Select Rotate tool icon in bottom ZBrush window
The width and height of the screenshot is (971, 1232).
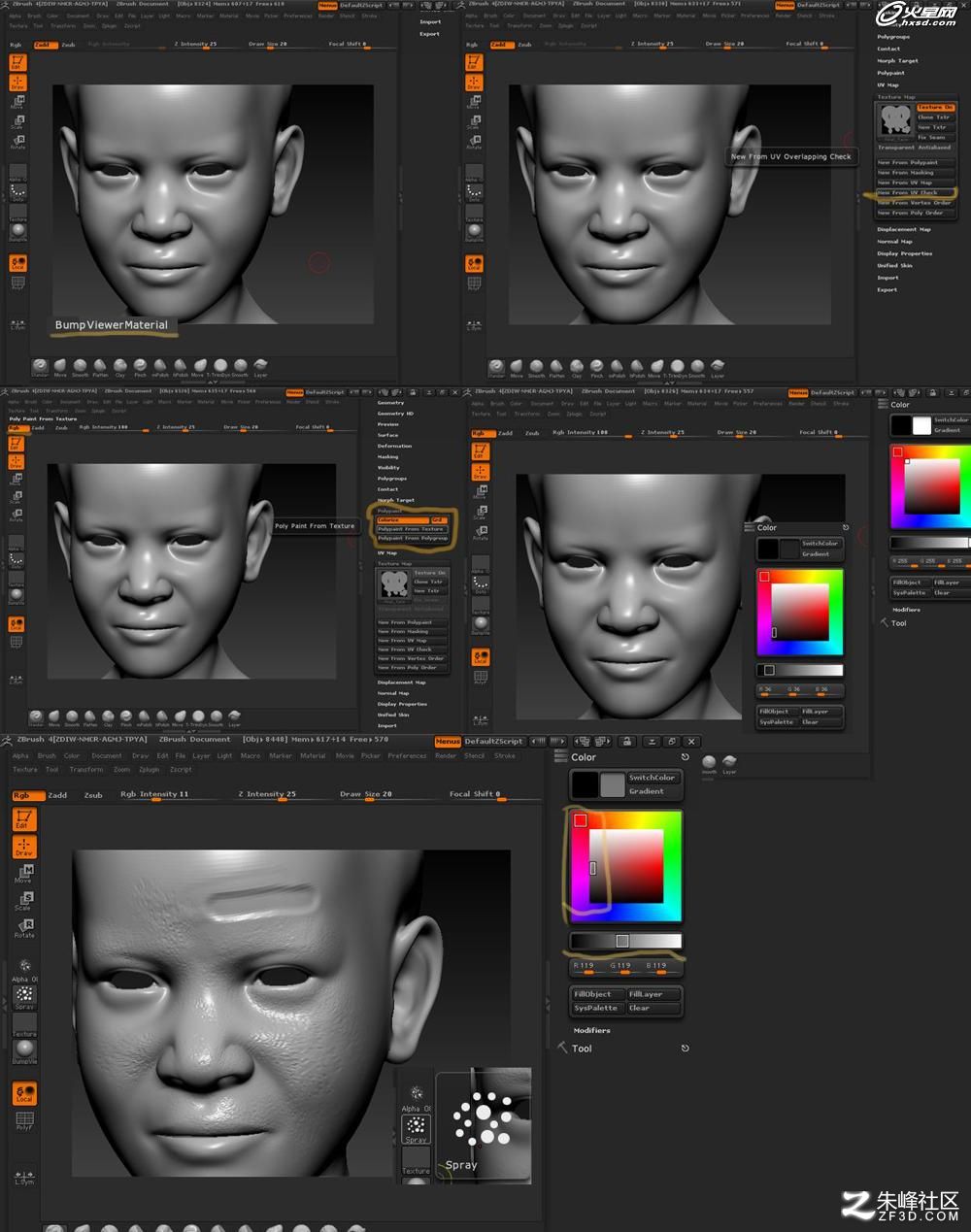(x=24, y=928)
